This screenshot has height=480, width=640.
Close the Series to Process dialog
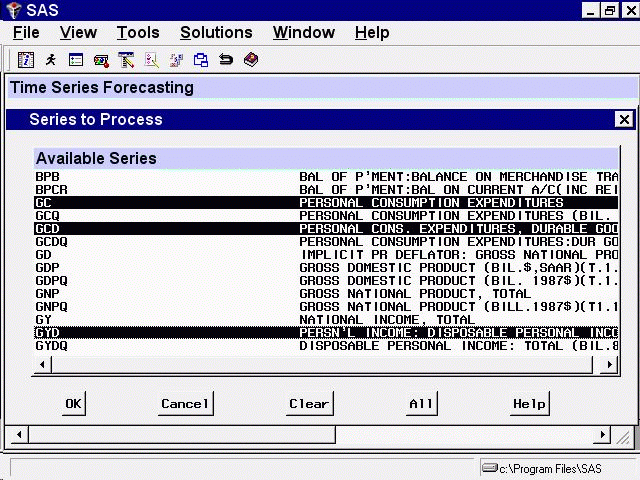click(x=624, y=120)
